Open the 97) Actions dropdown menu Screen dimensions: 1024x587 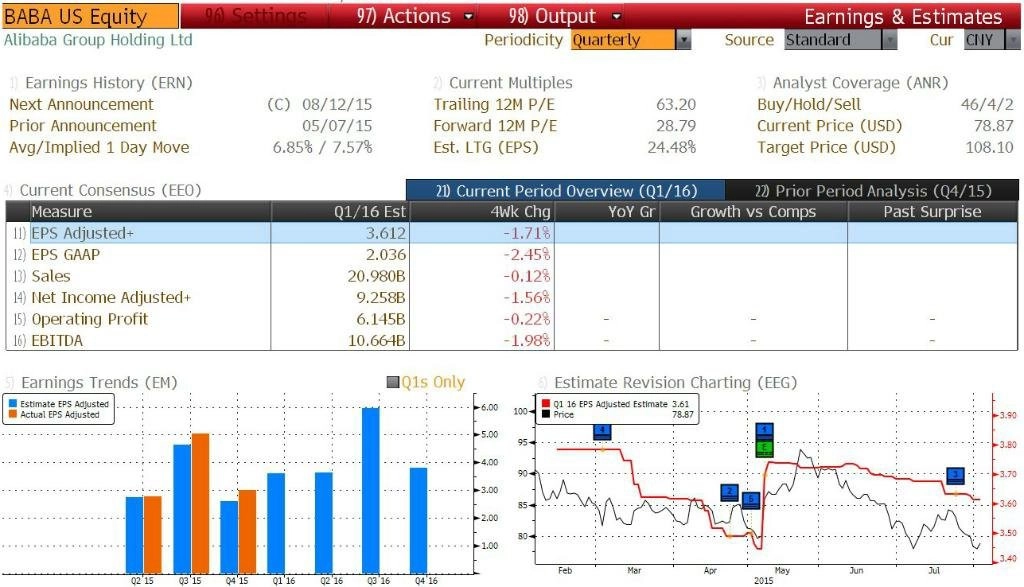(415, 16)
